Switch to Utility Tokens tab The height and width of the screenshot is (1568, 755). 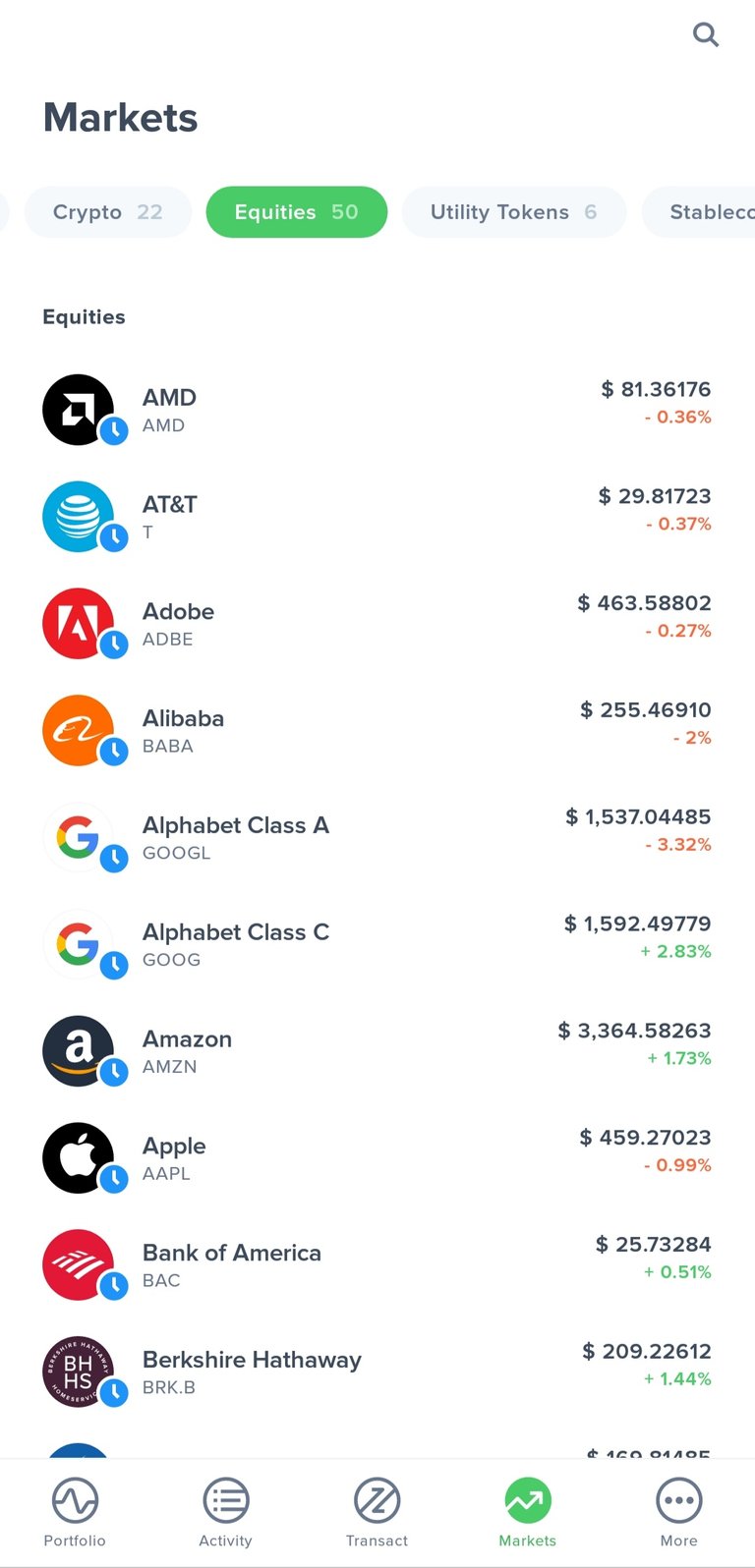514,212
